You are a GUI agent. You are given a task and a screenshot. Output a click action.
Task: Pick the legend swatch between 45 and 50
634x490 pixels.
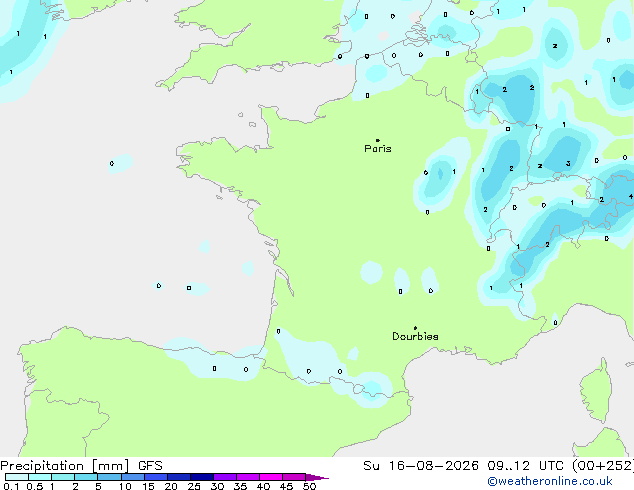(x=294, y=477)
